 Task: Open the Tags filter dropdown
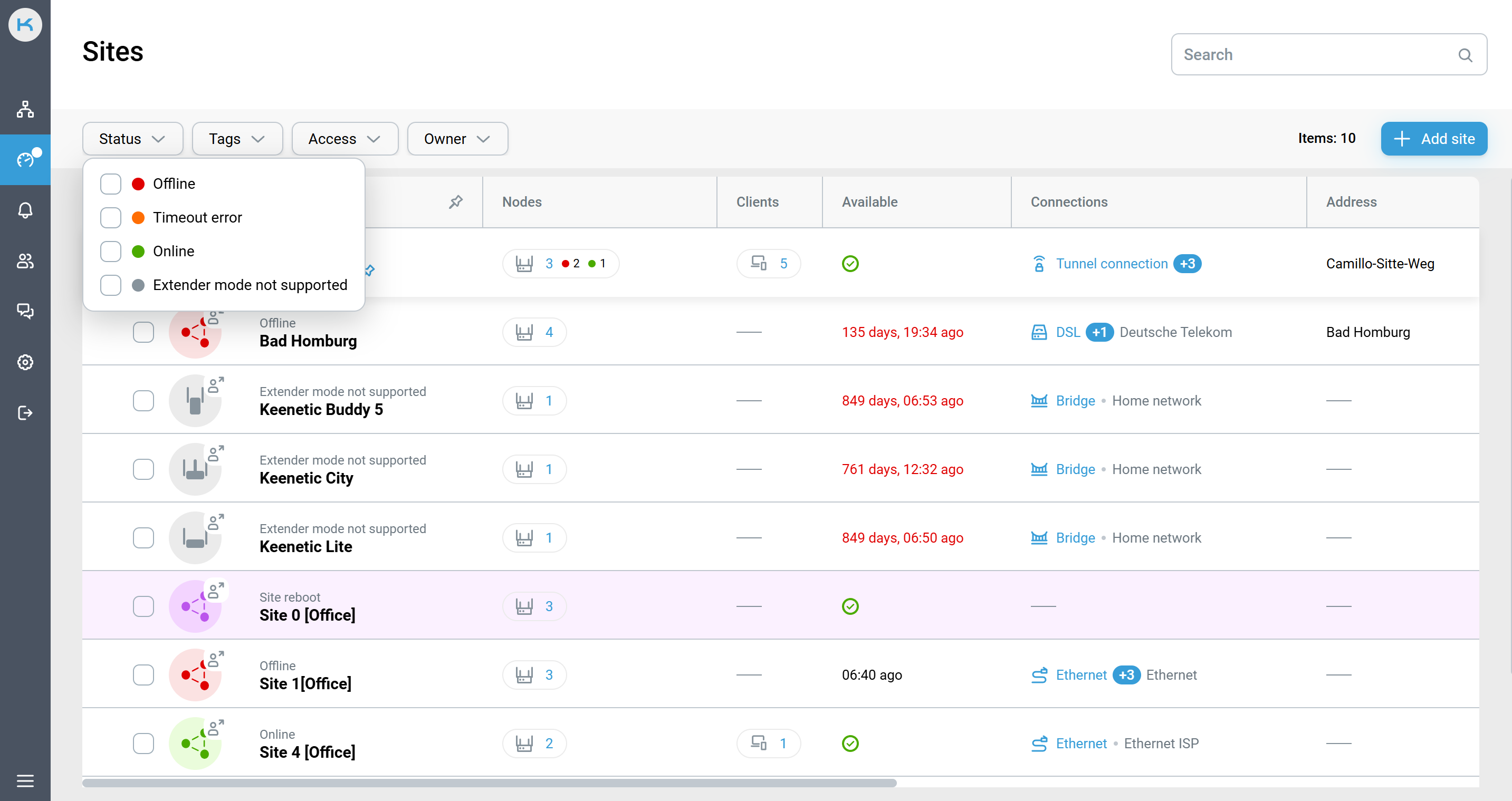[237, 139]
